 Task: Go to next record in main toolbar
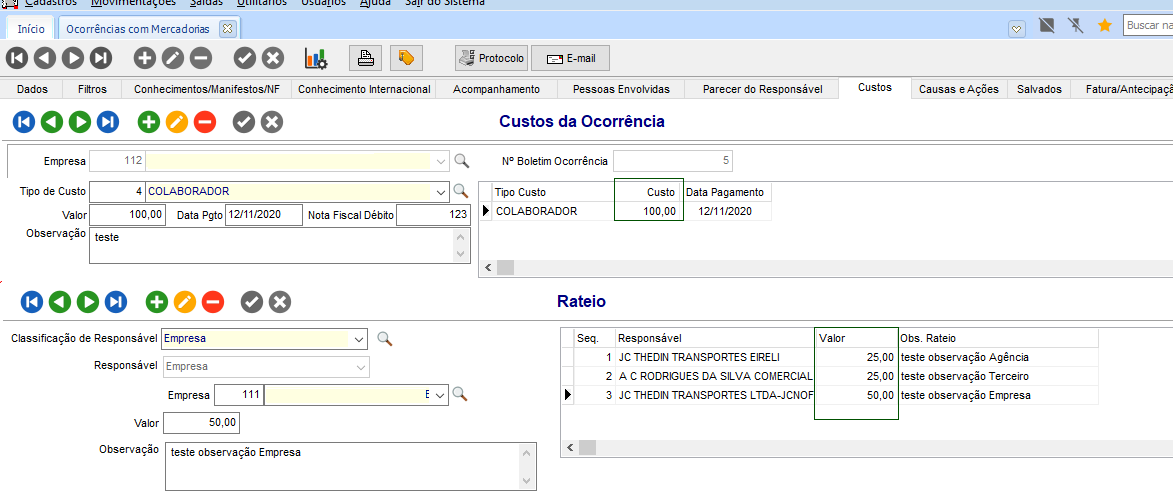pyautogui.click(x=73, y=58)
